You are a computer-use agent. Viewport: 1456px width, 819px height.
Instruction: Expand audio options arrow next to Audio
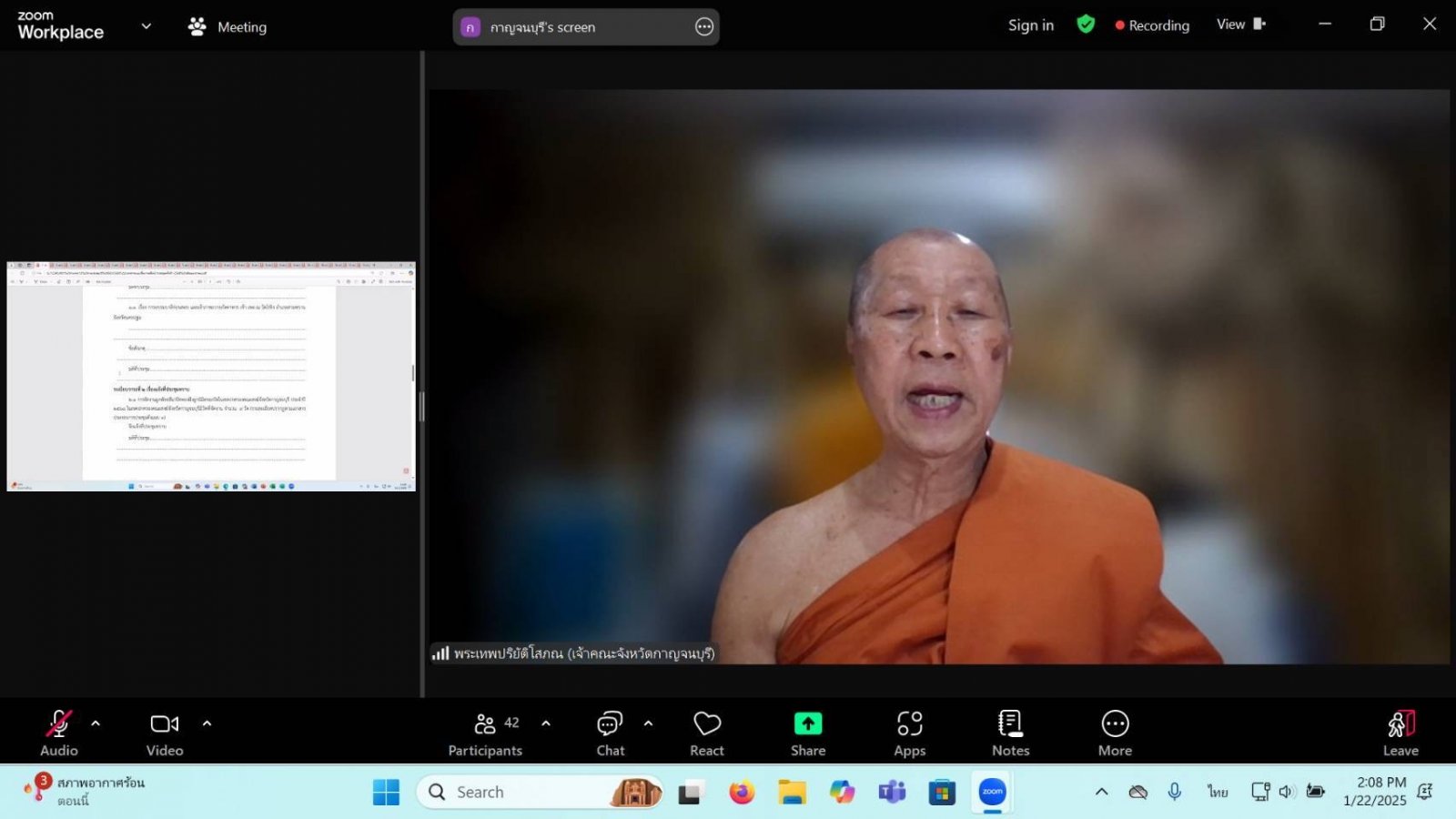click(x=96, y=723)
